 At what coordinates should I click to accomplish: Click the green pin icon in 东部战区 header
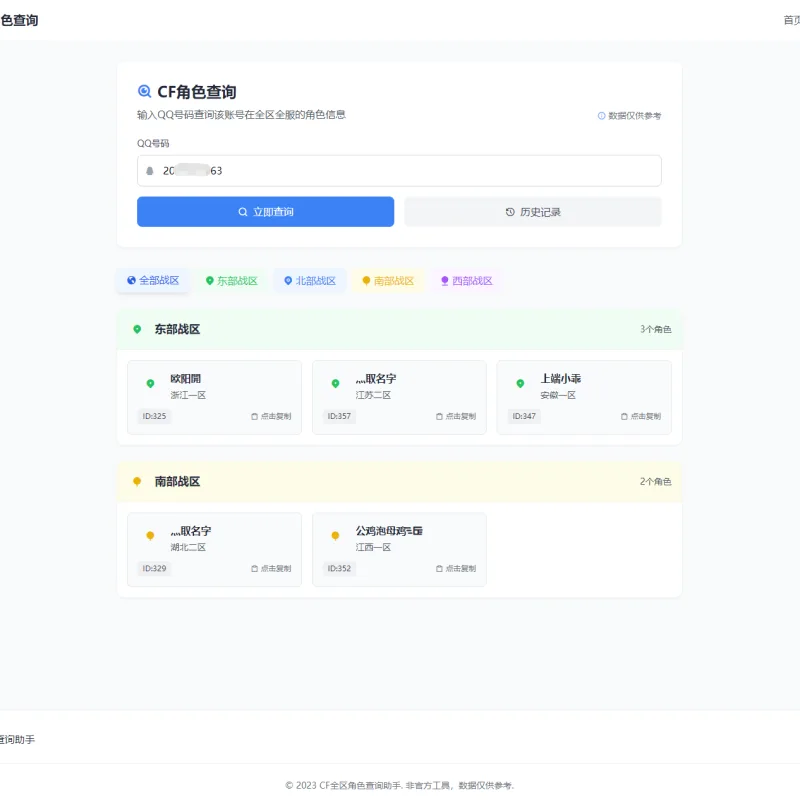(x=137, y=329)
